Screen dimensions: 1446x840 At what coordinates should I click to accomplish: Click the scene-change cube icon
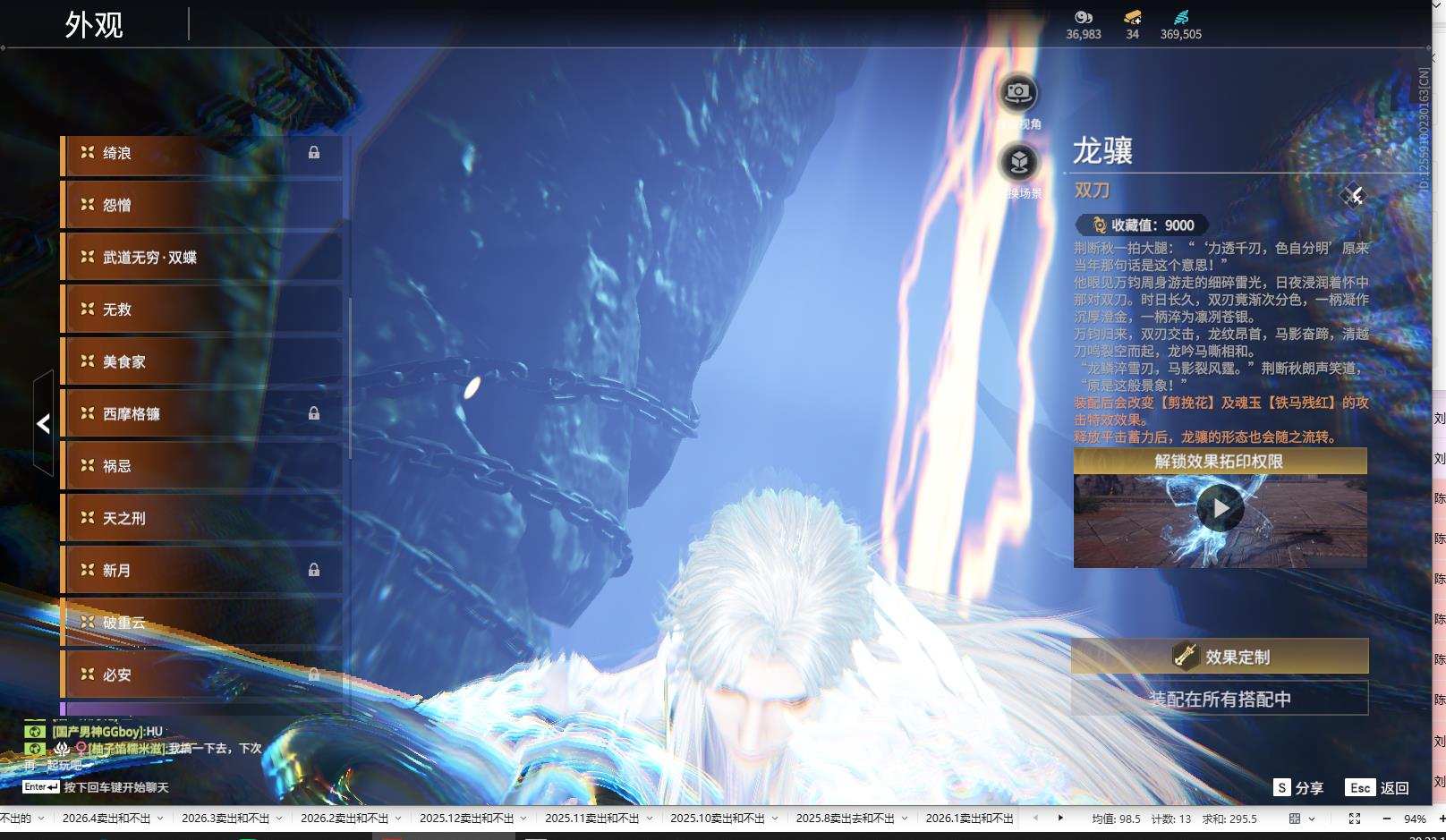pyautogui.click(x=1018, y=162)
